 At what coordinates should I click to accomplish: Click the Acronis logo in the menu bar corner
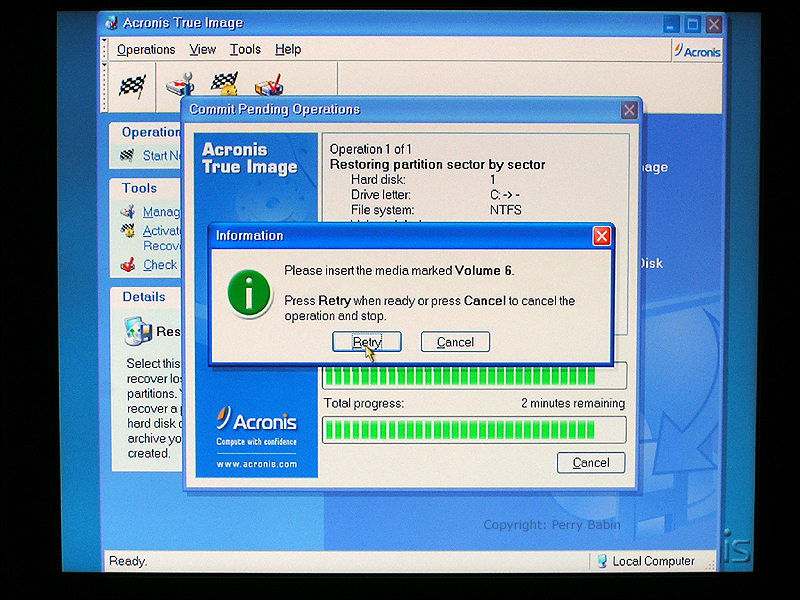tap(697, 51)
